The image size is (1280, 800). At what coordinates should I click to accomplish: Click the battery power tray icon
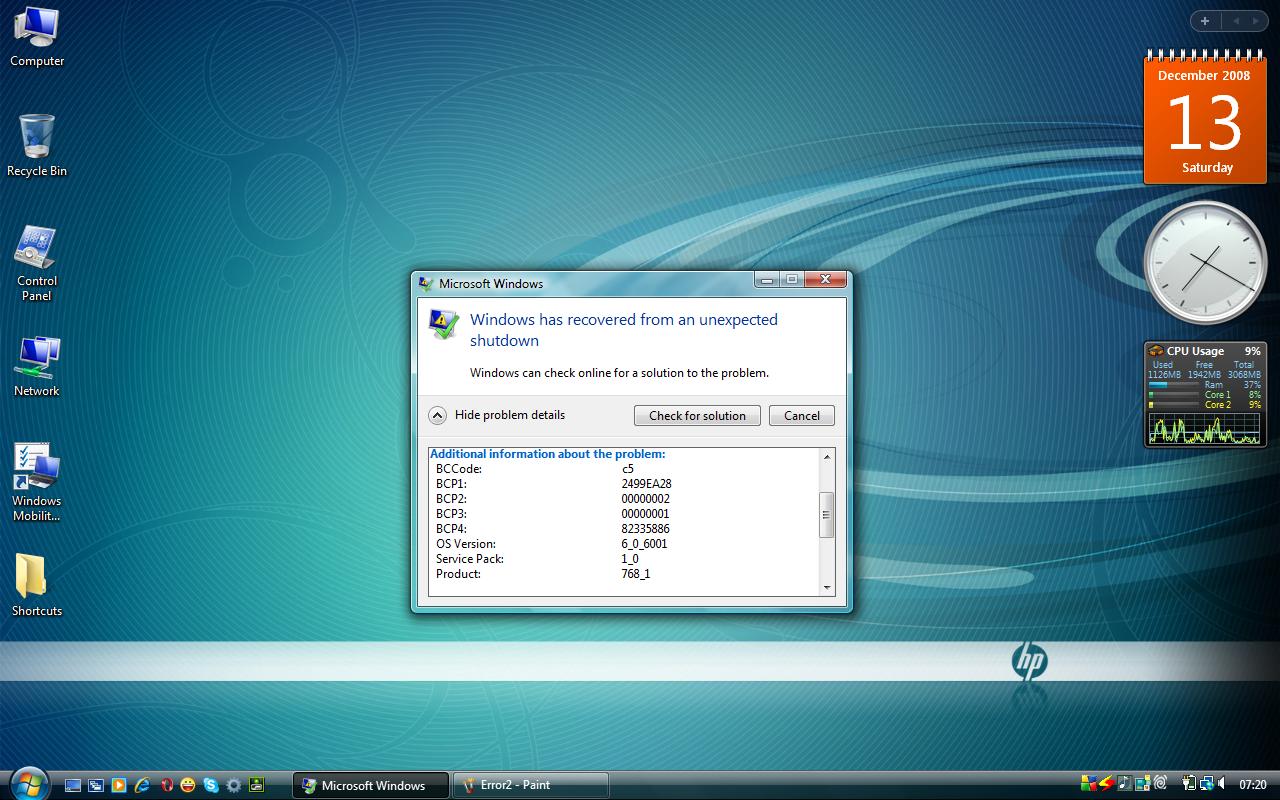pyautogui.click(x=1189, y=784)
